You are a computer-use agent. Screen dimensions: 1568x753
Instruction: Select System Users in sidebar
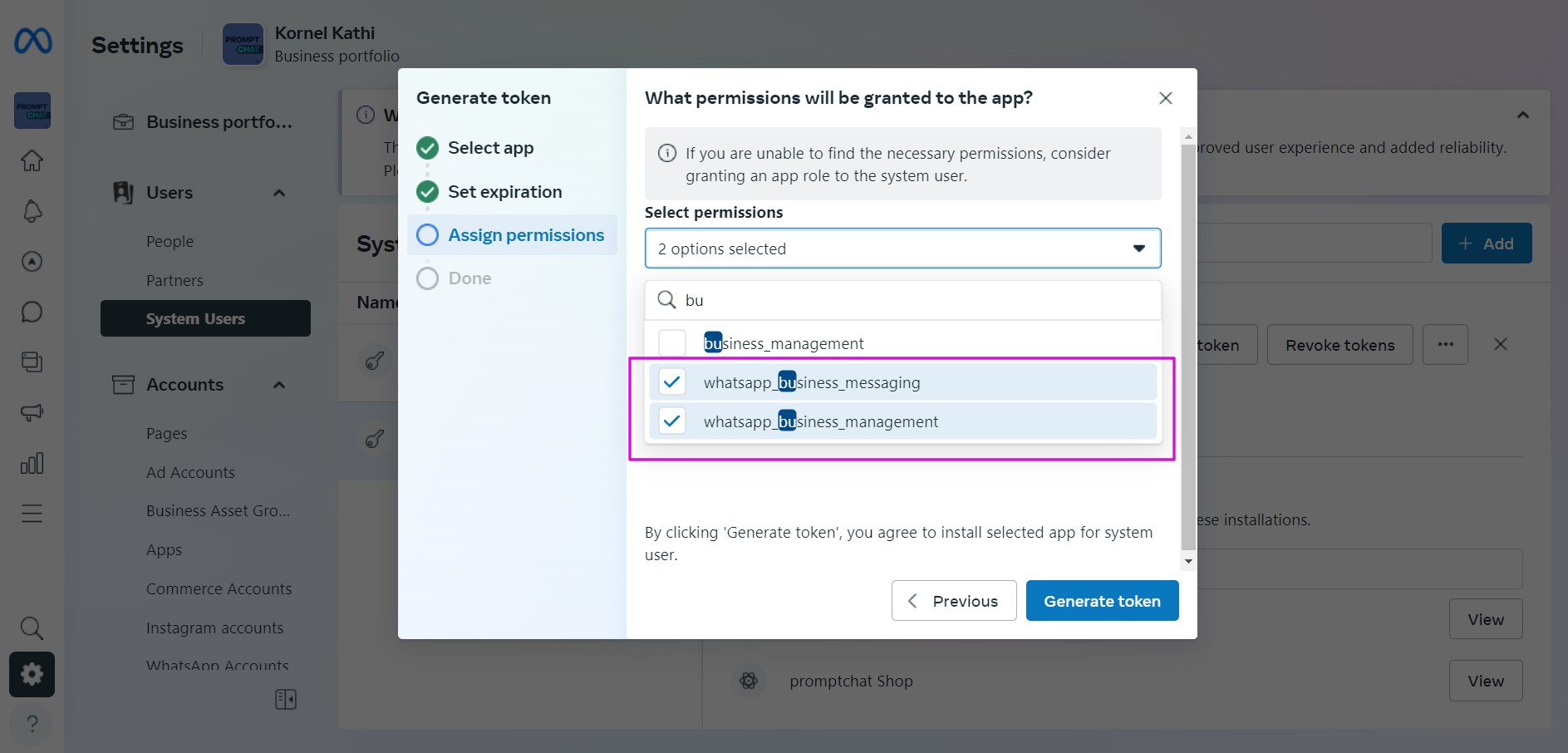point(205,319)
